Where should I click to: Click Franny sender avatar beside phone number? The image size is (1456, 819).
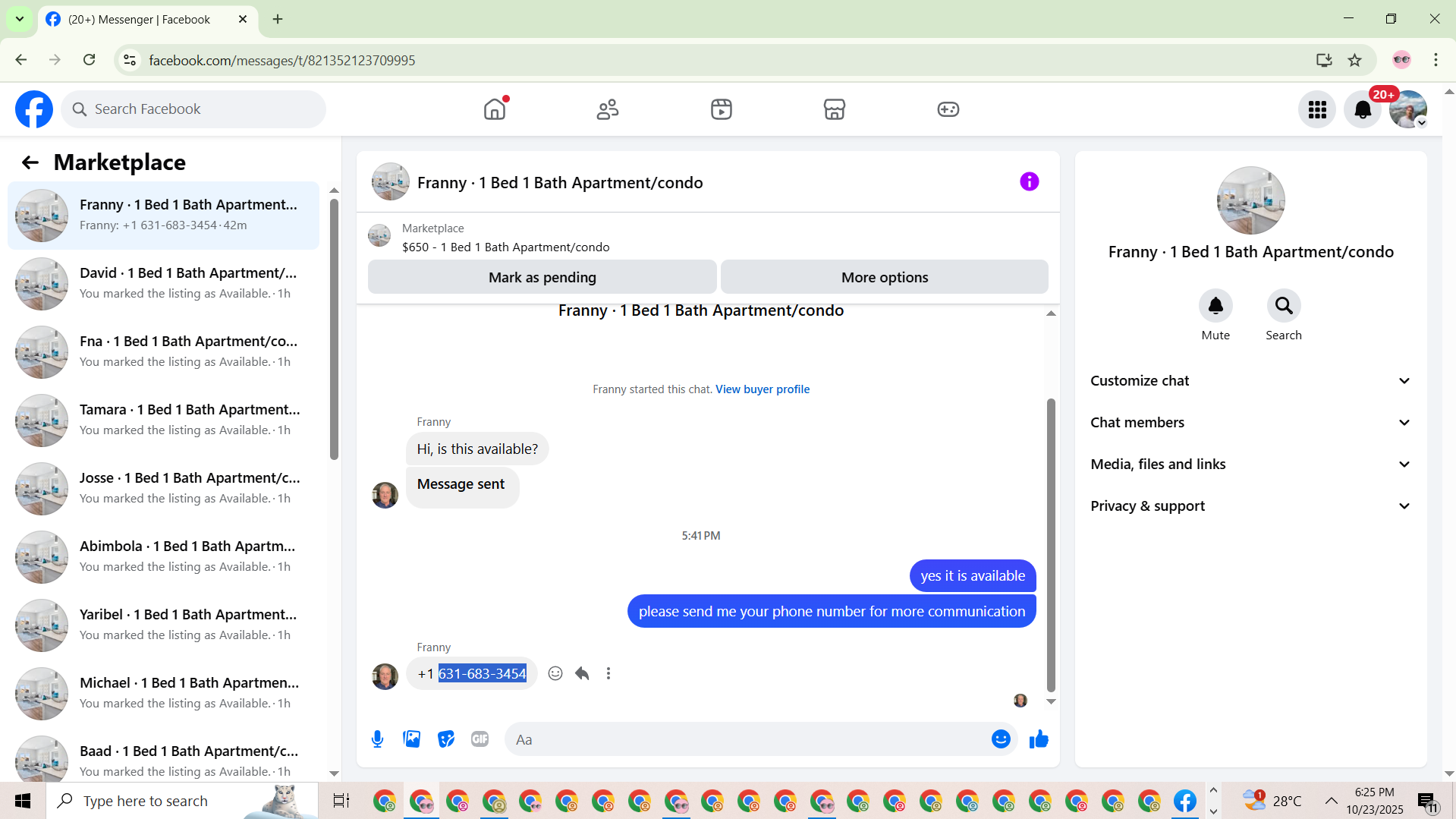click(385, 676)
